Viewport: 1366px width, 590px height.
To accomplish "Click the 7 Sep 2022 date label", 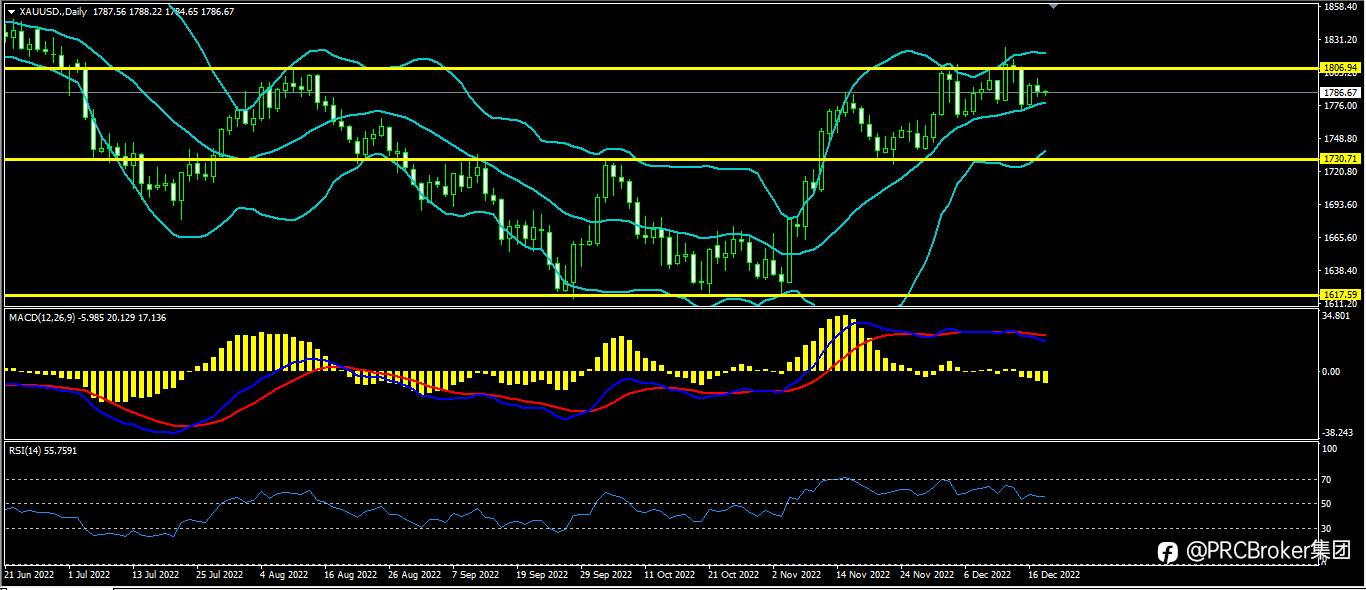I will click(475, 576).
